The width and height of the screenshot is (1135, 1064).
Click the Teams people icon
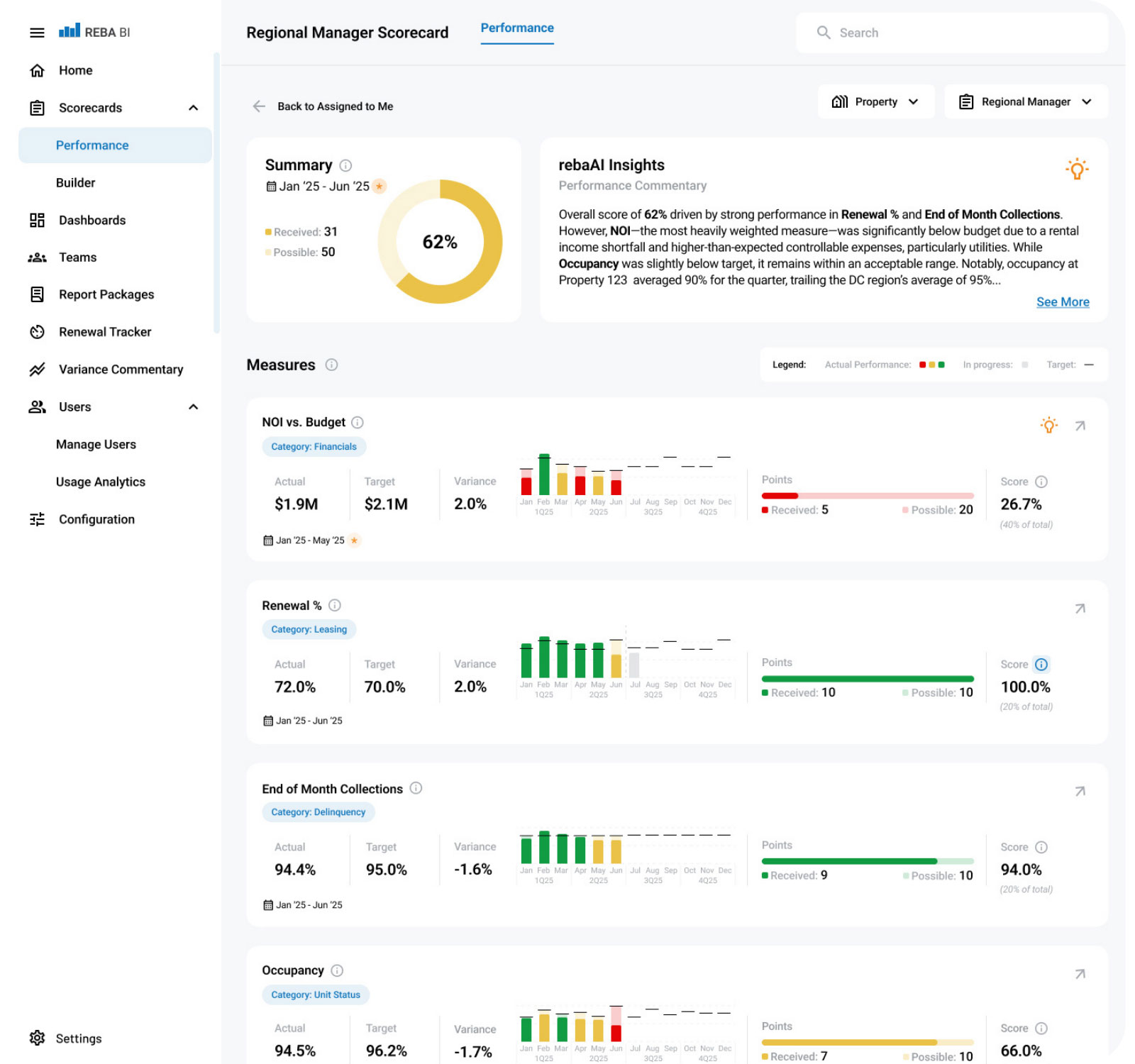(37, 257)
